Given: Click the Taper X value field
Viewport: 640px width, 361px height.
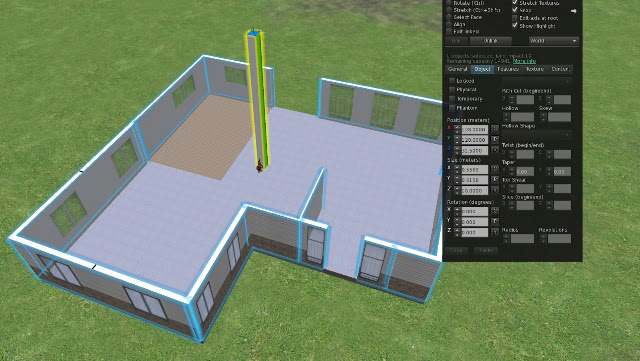Looking at the screenshot, I should (x=525, y=172).
